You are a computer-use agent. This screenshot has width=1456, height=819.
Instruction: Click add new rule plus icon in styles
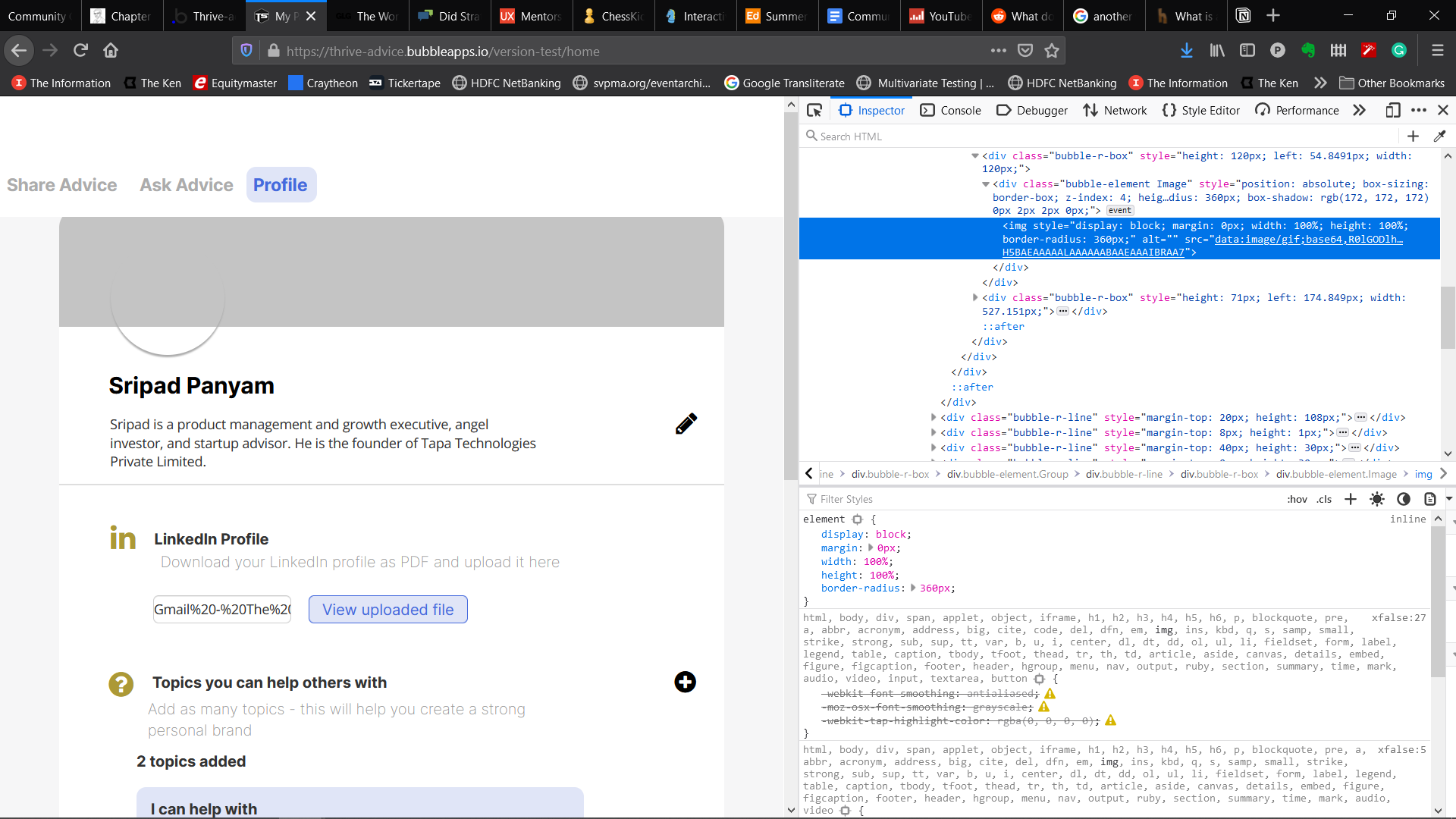pos(1350,499)
